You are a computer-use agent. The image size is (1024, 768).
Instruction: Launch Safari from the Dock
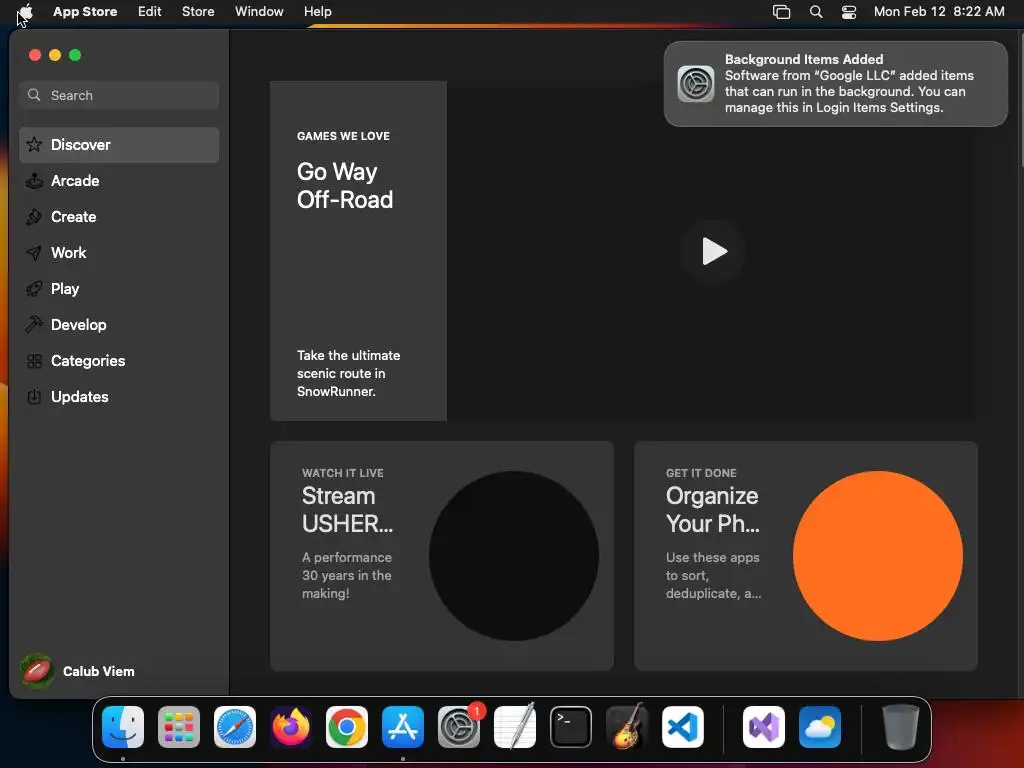(235, 727)
